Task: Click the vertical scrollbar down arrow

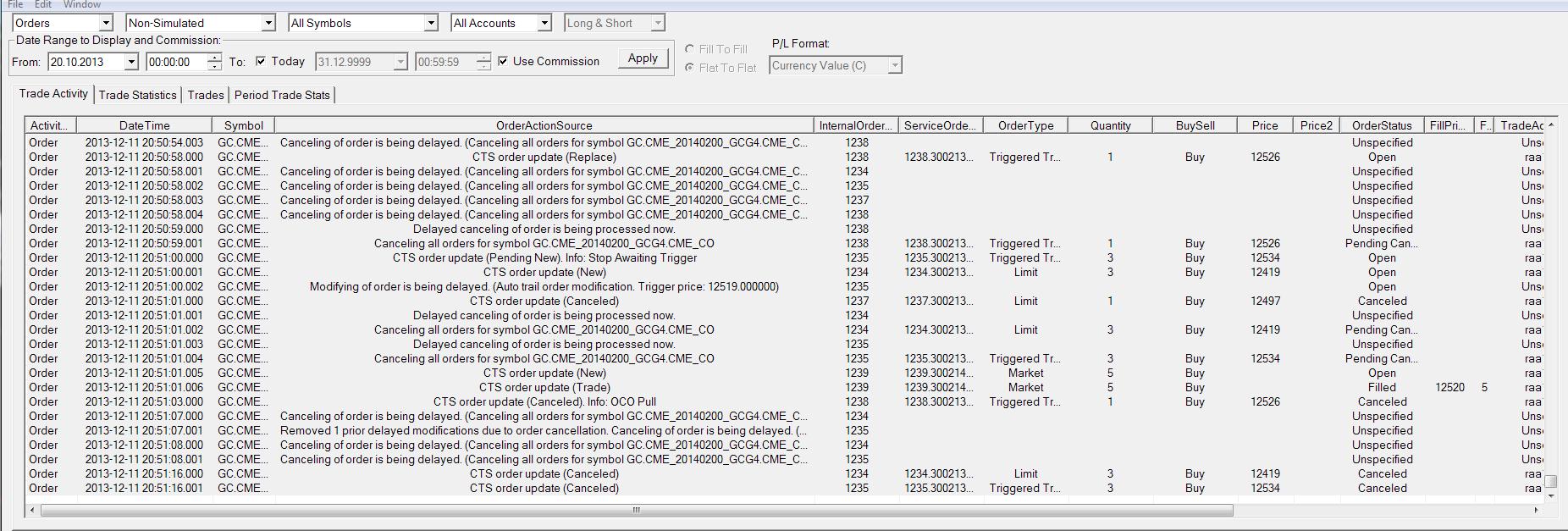Action: tap(1551, 495)
